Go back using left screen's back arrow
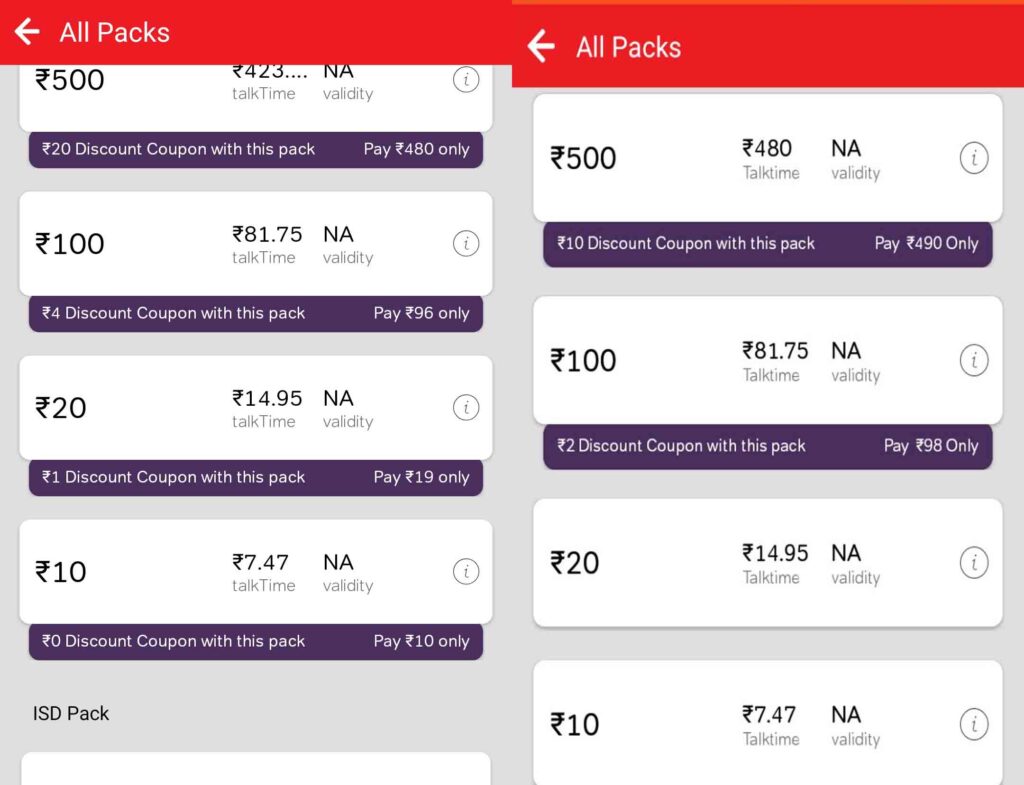Image resolution: width=1024 pixels, height=785 pixels. [x=27, y=31]
